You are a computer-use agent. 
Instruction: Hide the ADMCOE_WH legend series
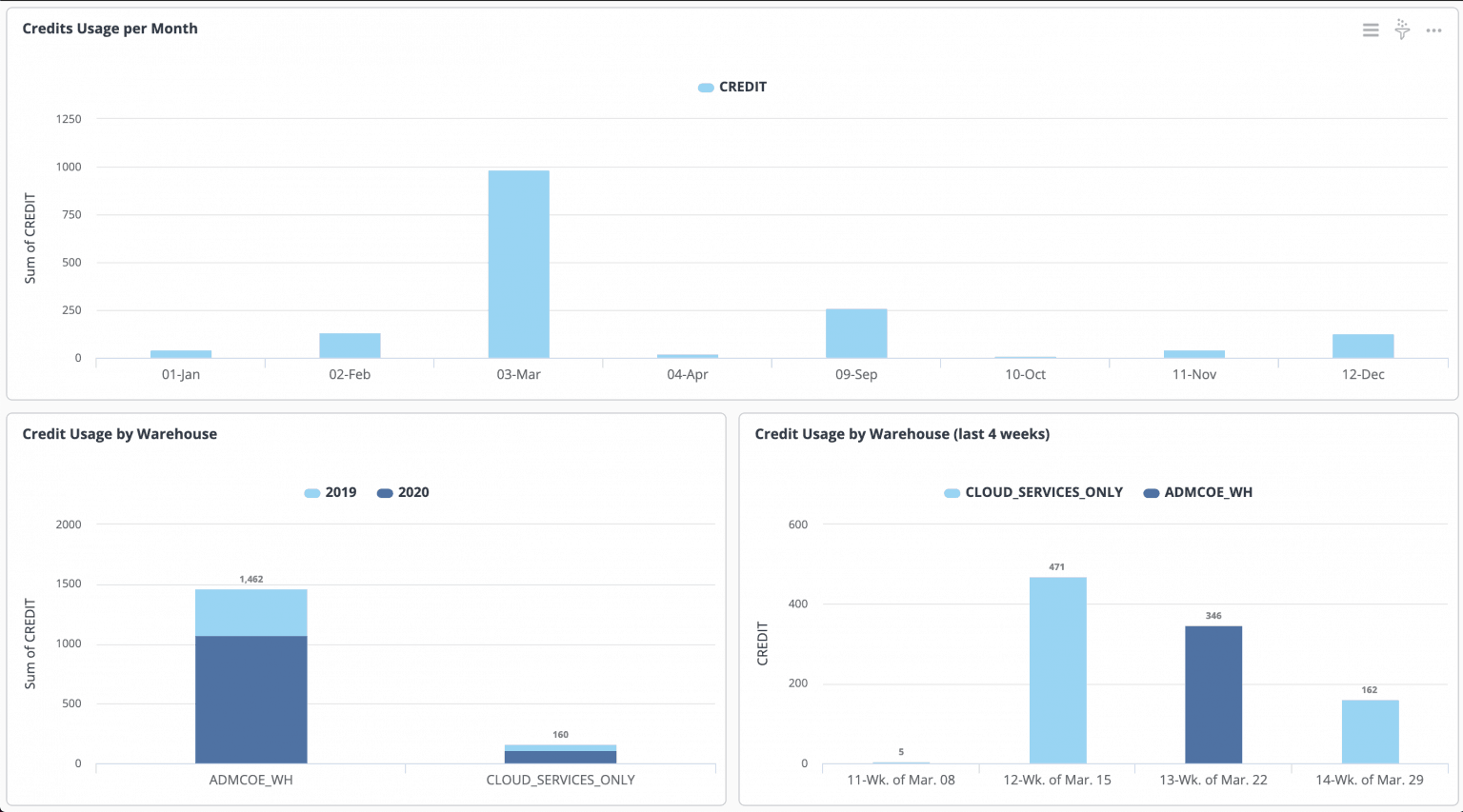1197,492
